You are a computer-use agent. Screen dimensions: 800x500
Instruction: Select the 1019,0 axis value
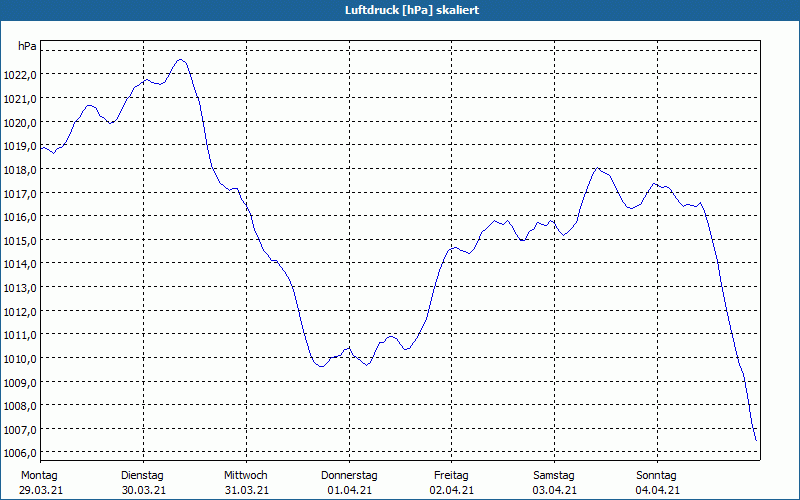tap(20, 146)
